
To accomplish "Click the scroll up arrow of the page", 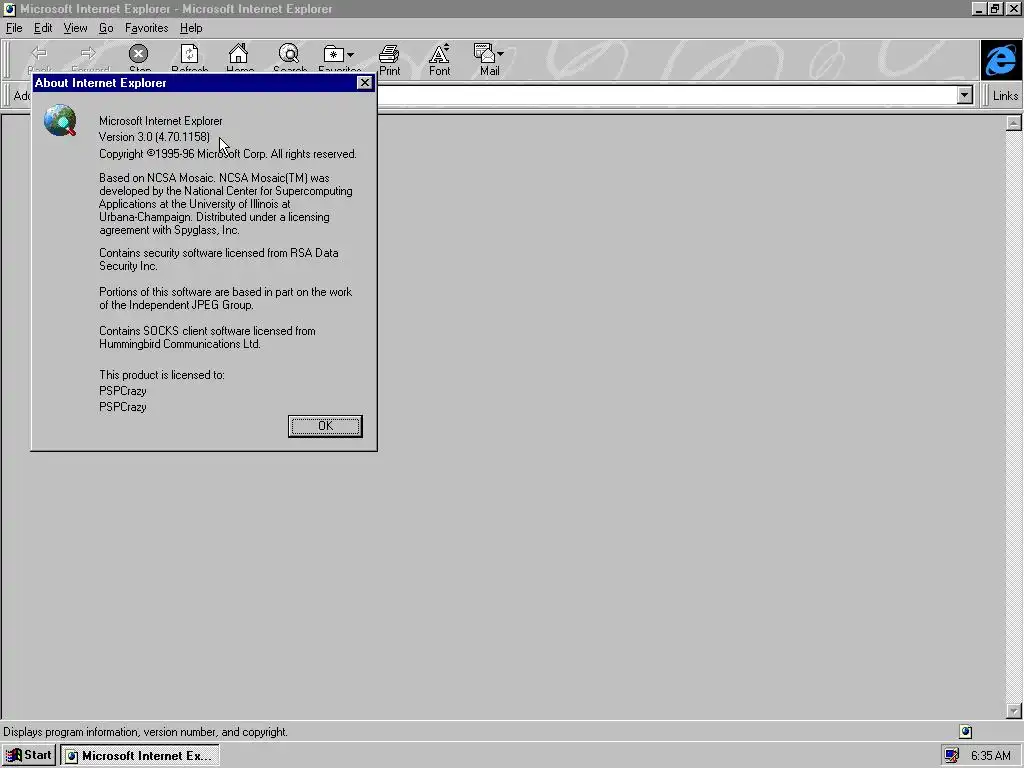I will (1014, 123).
